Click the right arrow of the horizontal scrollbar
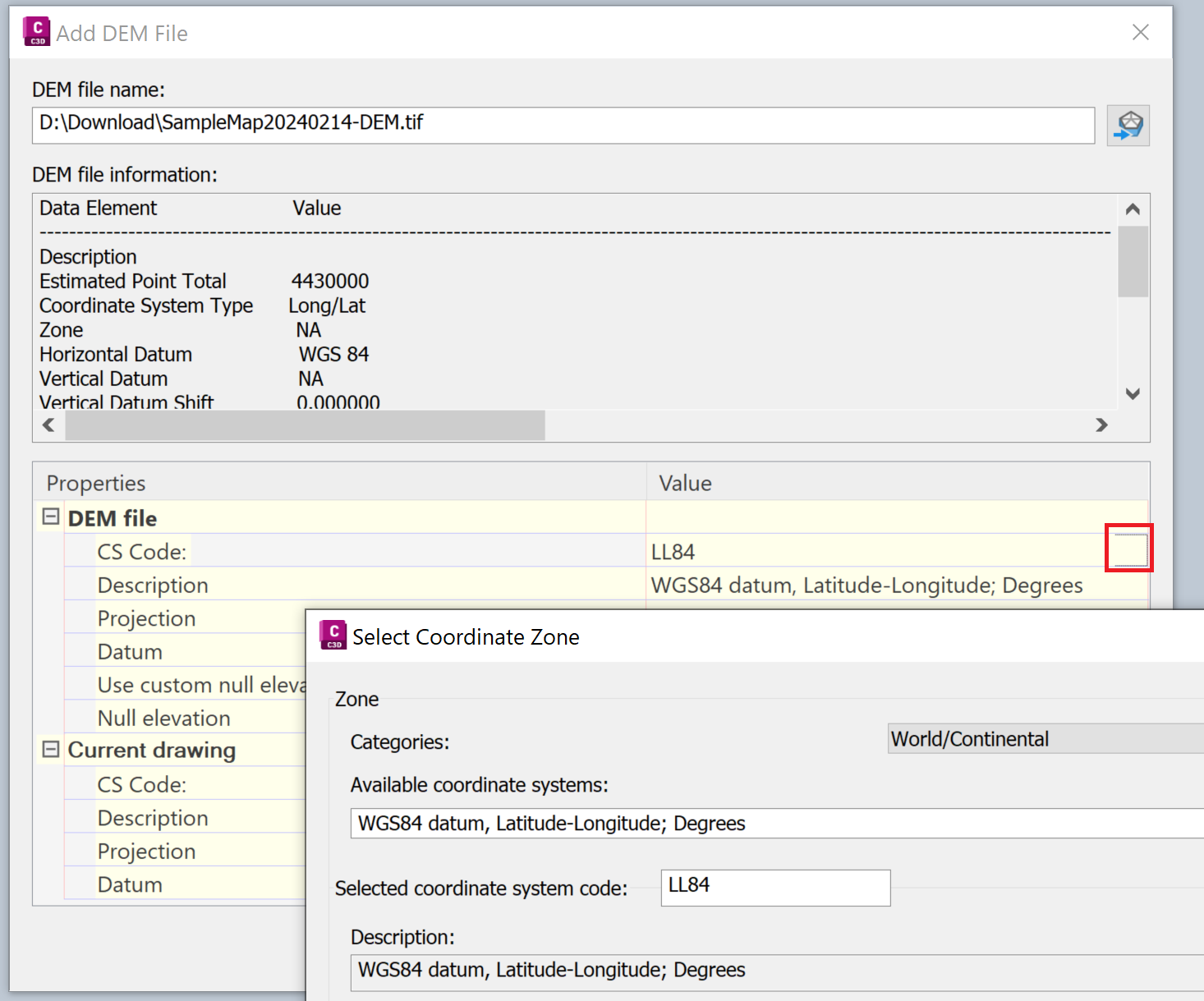Image resolution: width=1204 pixels, height=1001 pixels. coord(1101,425)
